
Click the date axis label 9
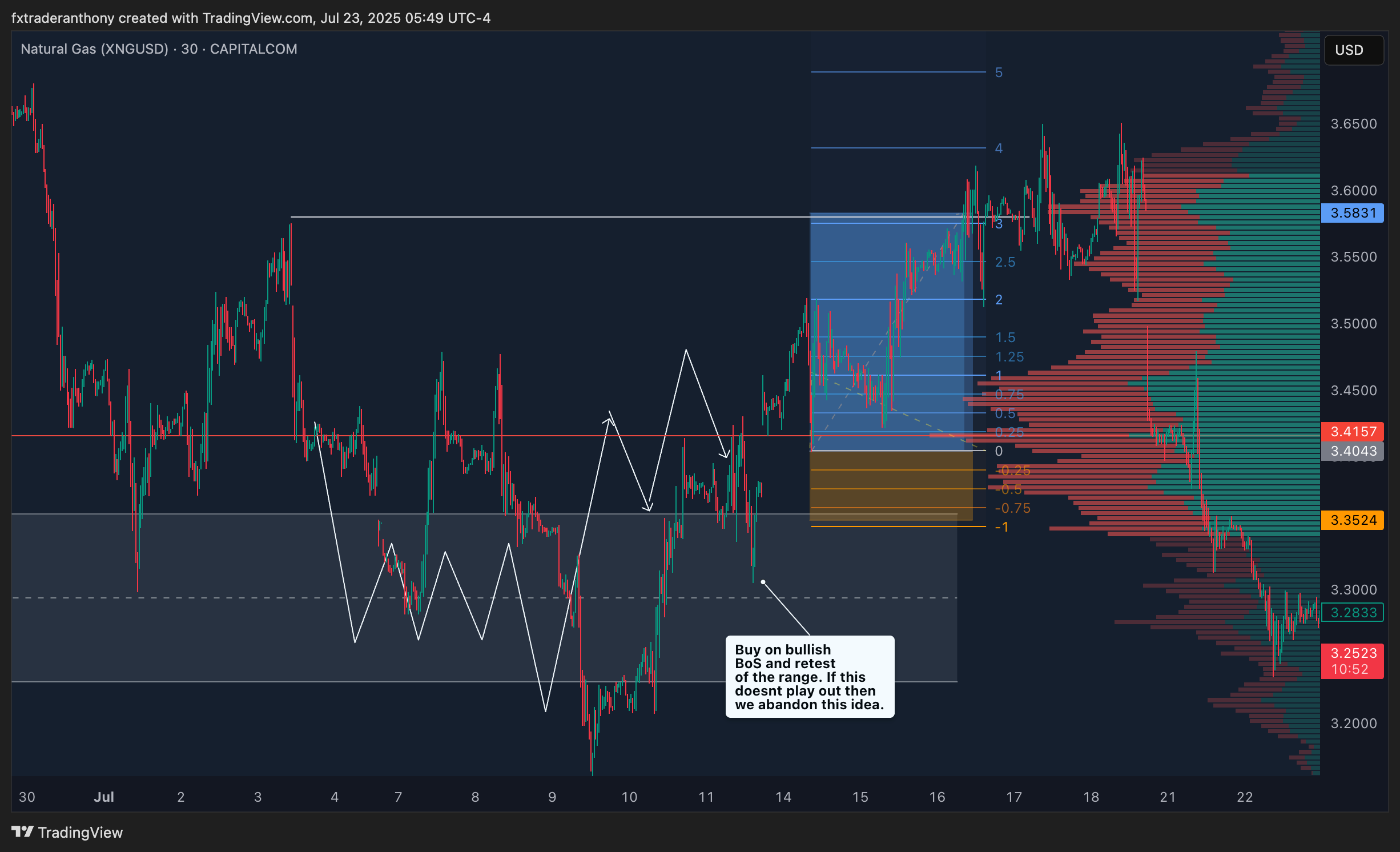point(552,797)
